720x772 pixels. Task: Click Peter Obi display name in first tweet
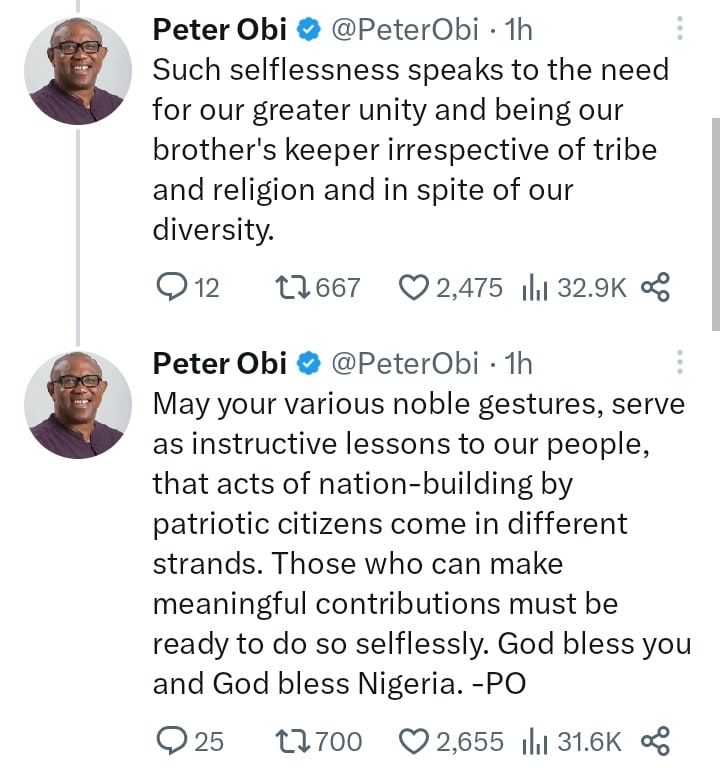click(x=220, y=31)
